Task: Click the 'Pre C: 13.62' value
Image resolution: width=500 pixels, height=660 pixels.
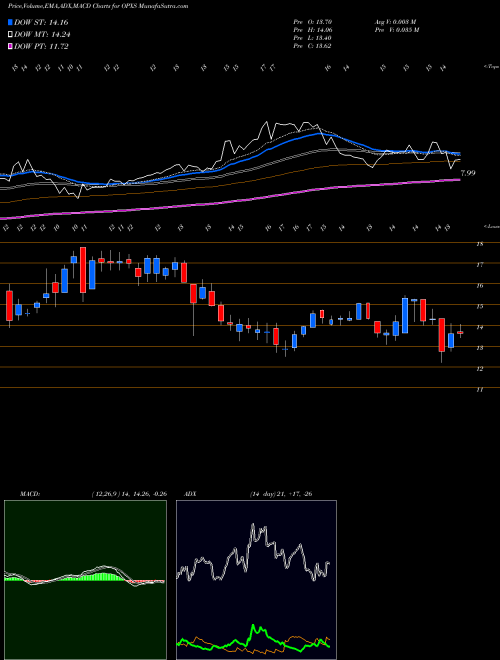Action: tap(312, 46)
